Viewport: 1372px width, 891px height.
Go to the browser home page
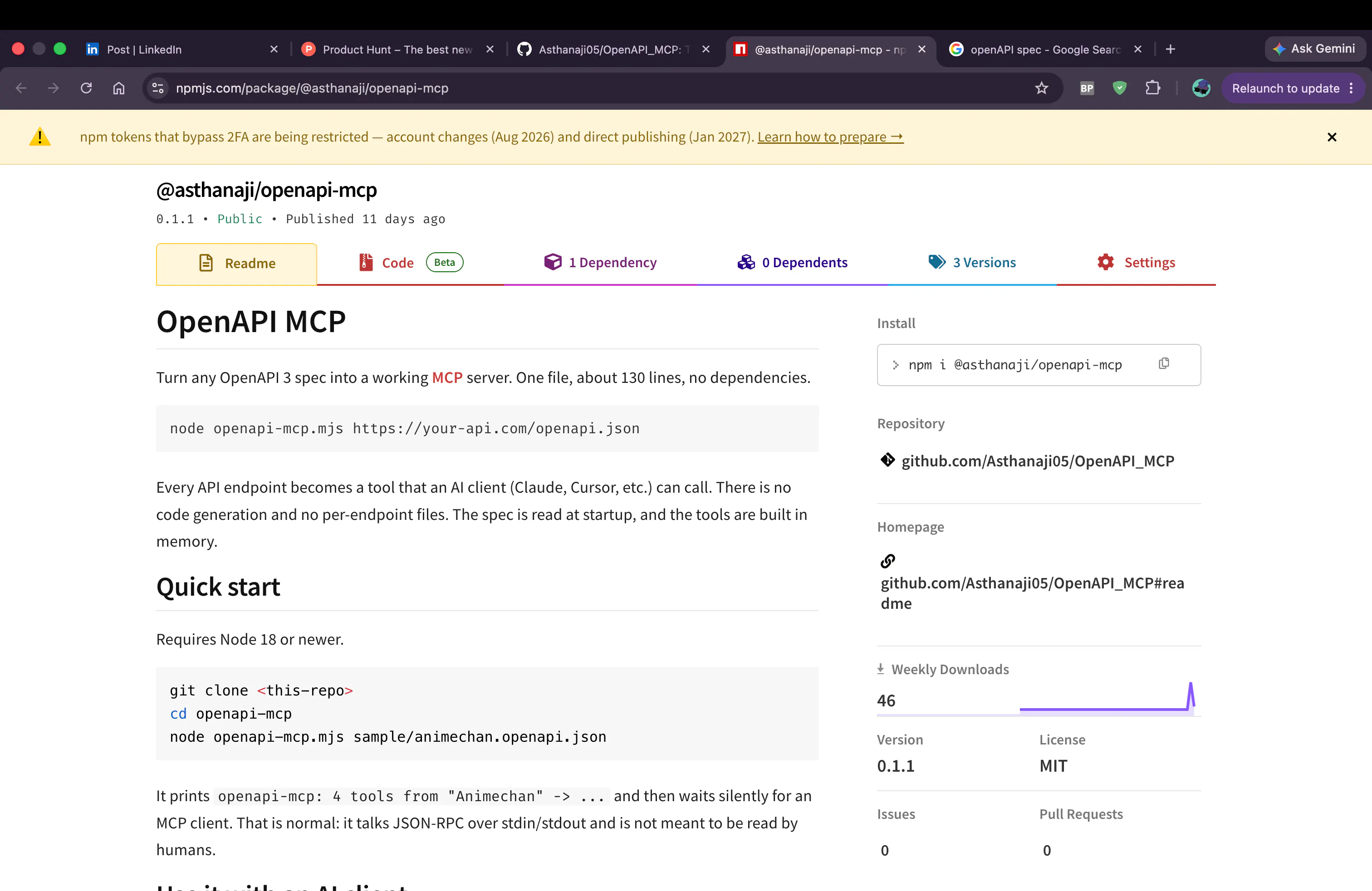tap(119, 88)
